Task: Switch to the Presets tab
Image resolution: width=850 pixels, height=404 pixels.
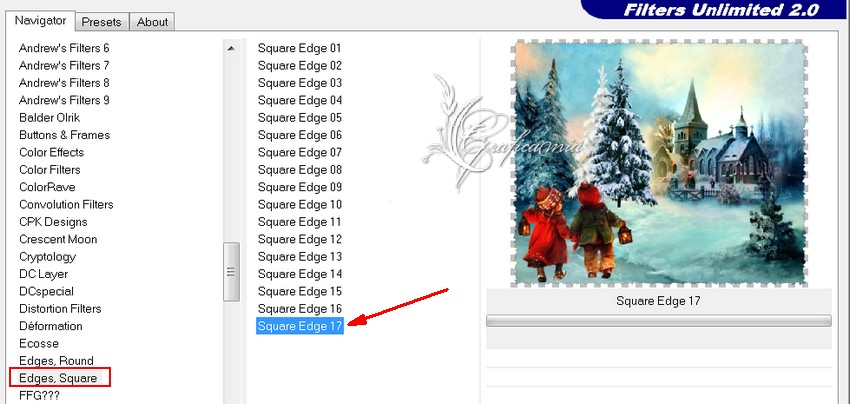Action: 101,22
